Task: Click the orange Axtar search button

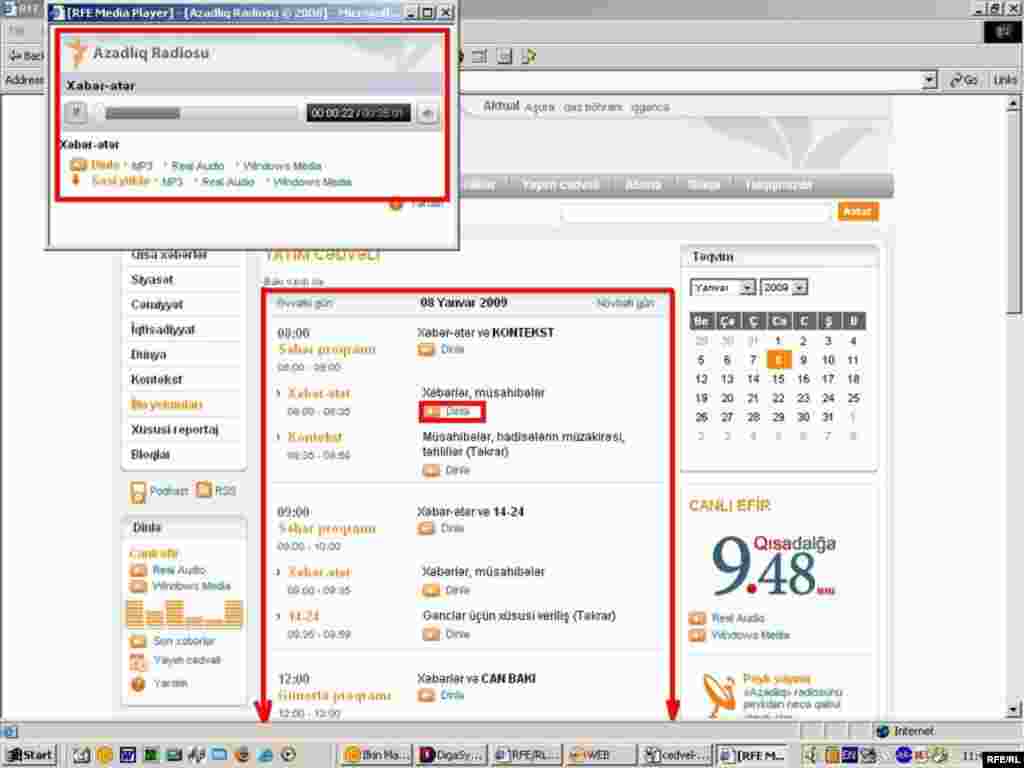Action: click(x=858, y=212)
